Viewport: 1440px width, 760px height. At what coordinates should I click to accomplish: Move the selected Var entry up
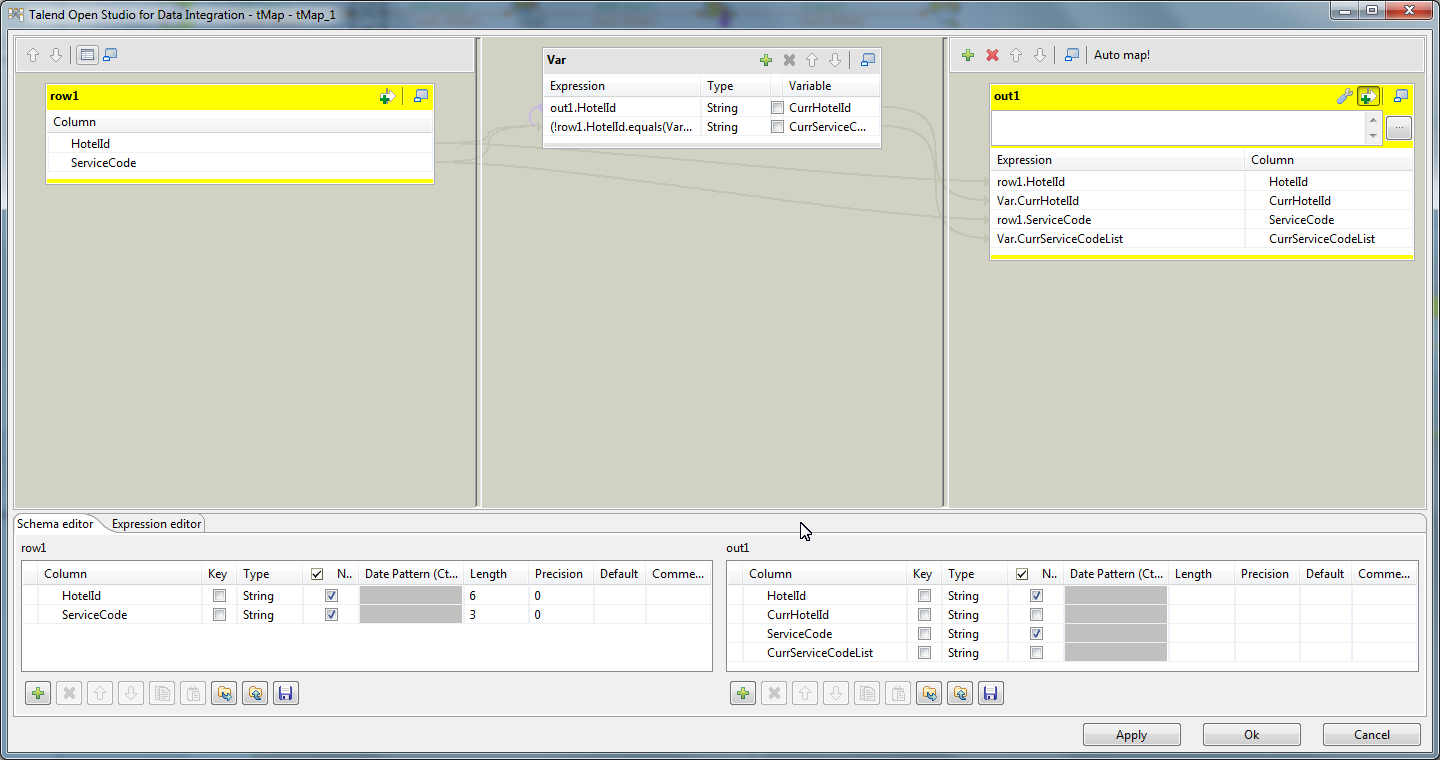click(x=811, y=60)
